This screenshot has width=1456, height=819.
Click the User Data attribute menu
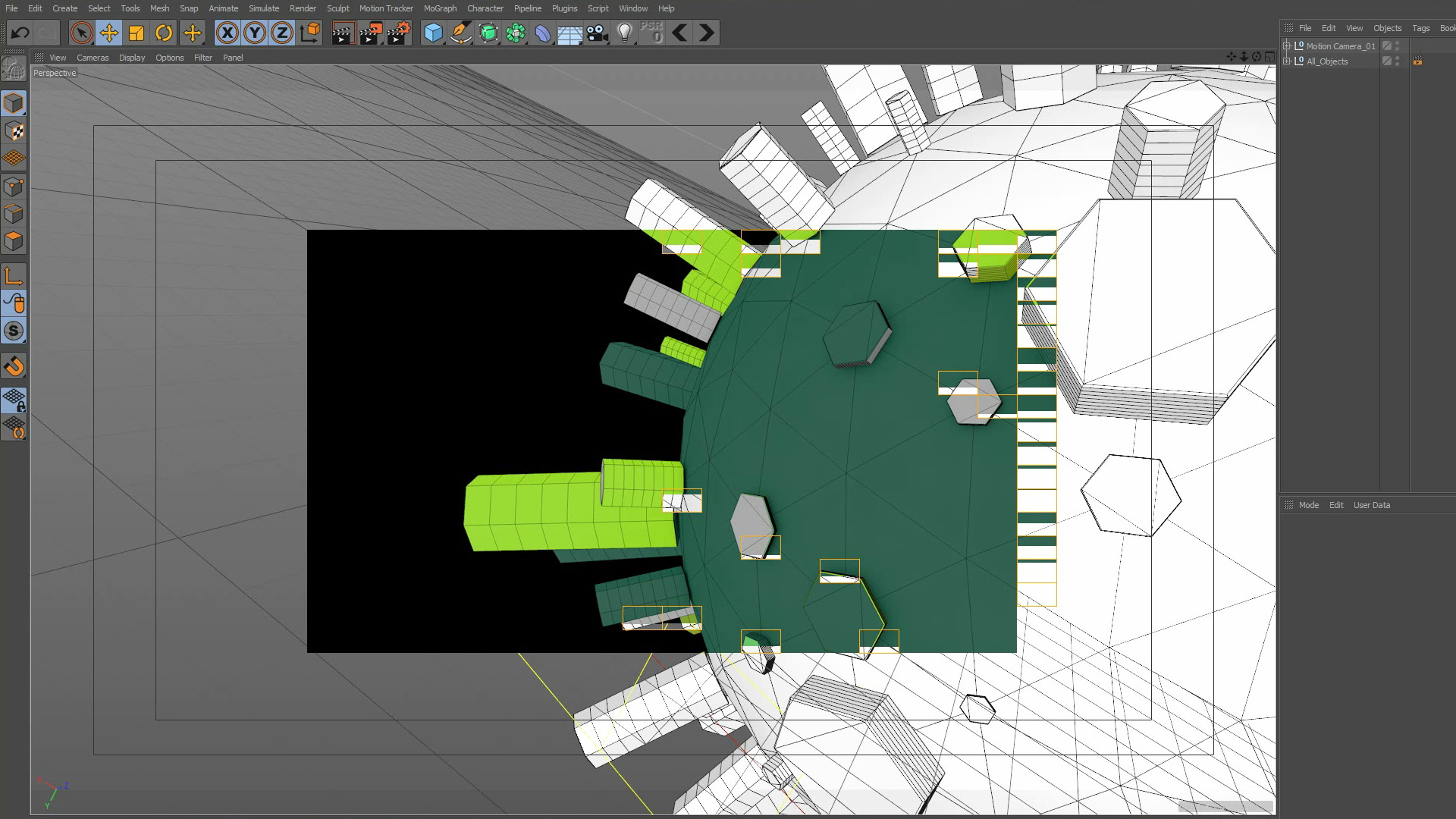click(x=1371, y=505)
